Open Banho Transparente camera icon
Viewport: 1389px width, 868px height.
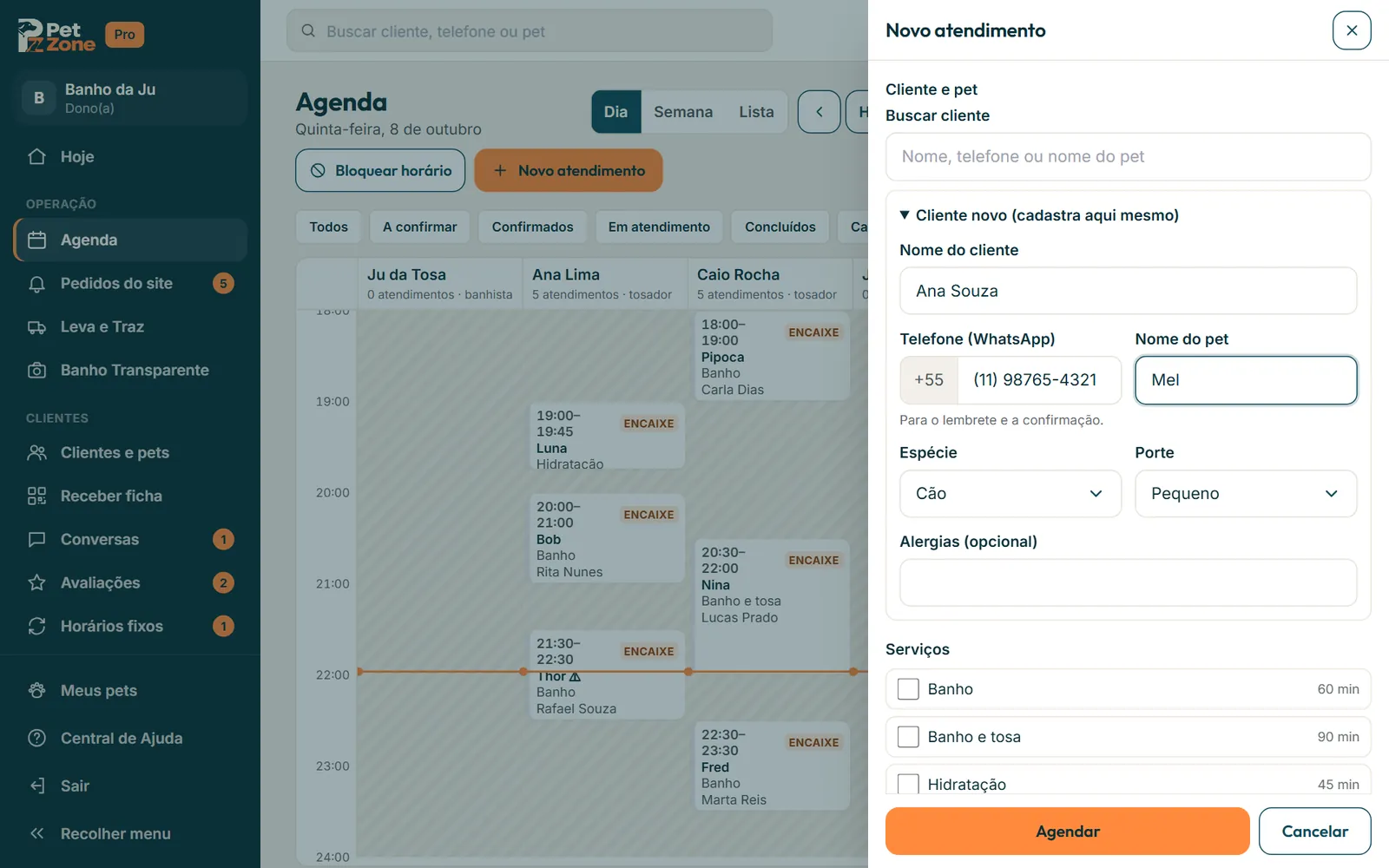tap(36, 371)
